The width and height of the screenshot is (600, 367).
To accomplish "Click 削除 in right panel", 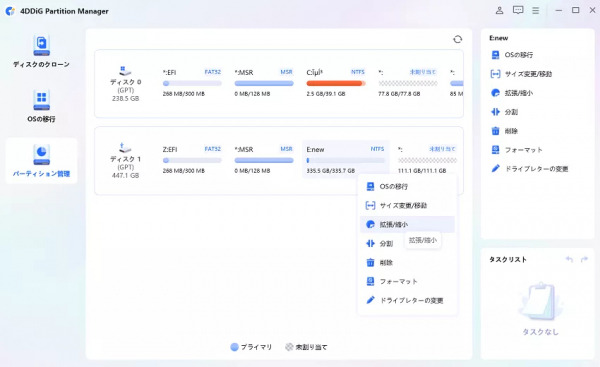I will pos(504,131).
